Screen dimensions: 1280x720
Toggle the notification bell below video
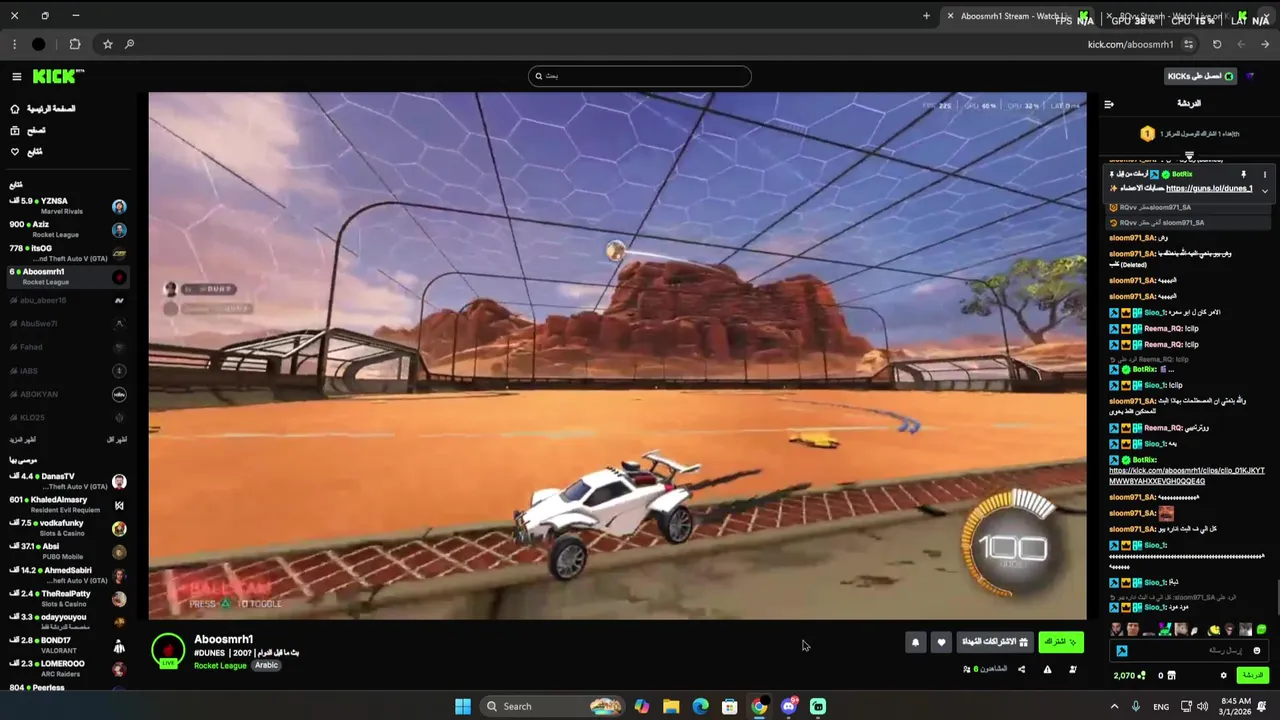click(915, 643)
